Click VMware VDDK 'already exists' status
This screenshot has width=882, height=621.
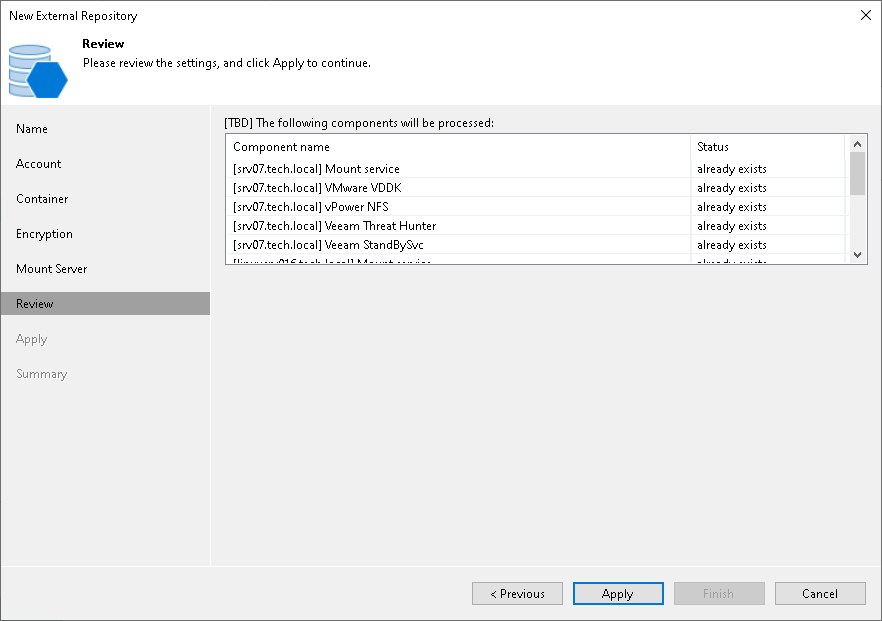[732, 188]
